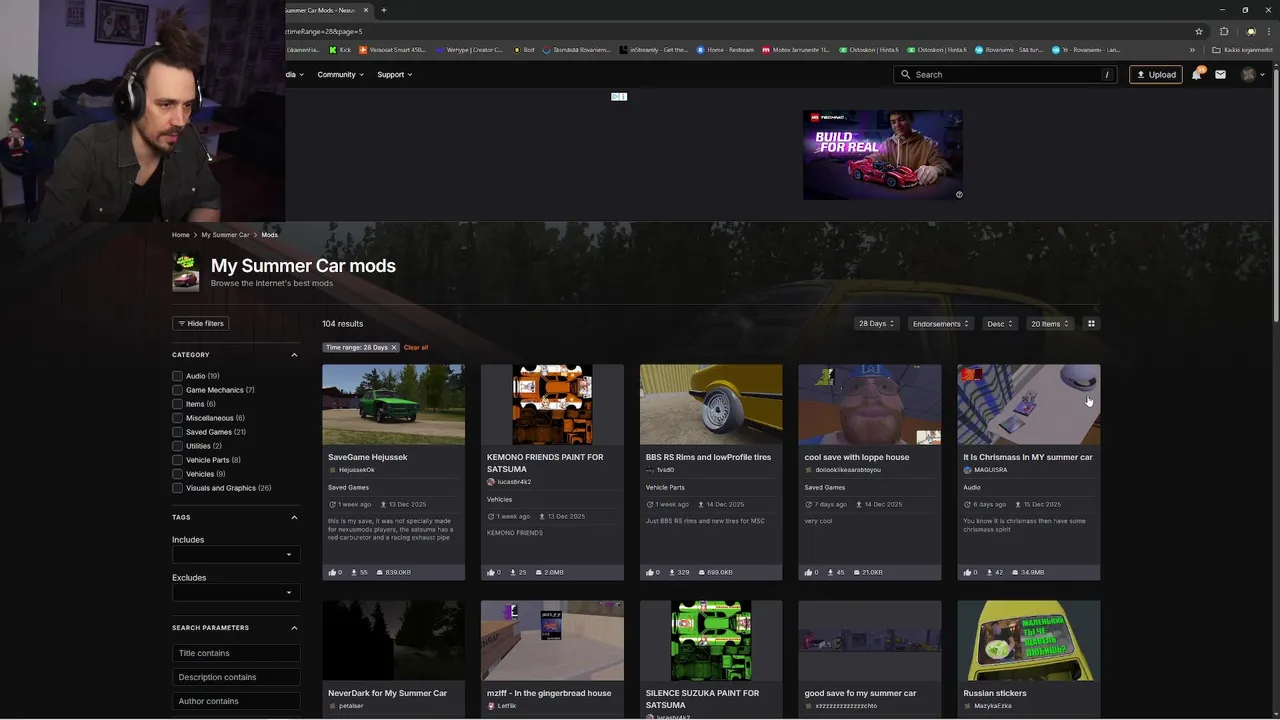This screenshot has height=720, width=1280.
Task: Click the ad info icon on the LEGO banner
Action: coord(959,195)
